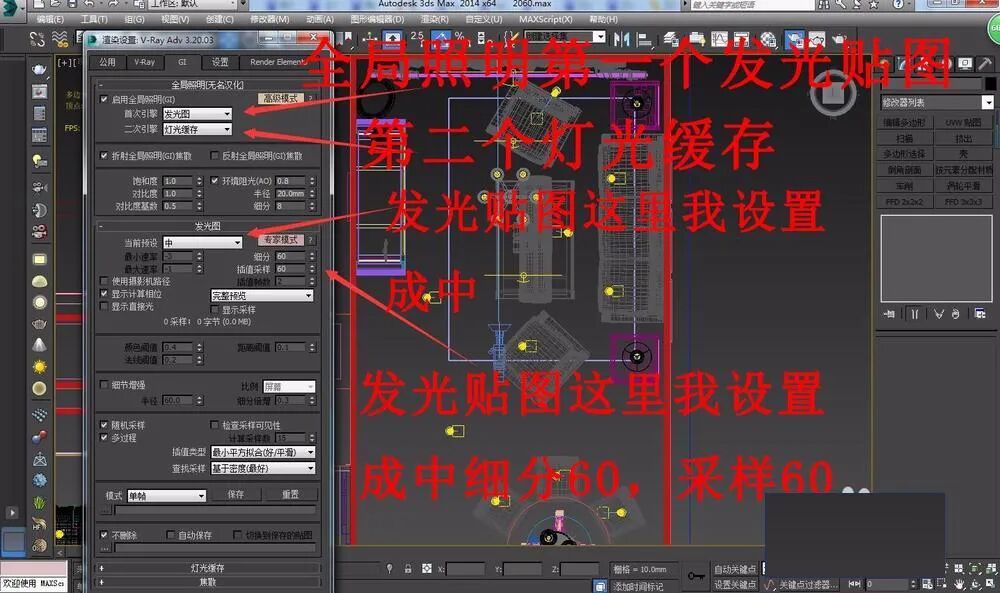The height and width of the screenshot is (593, 1000).
Task: Click the selection lock icon in status bar
Action: tap(408, 568)
